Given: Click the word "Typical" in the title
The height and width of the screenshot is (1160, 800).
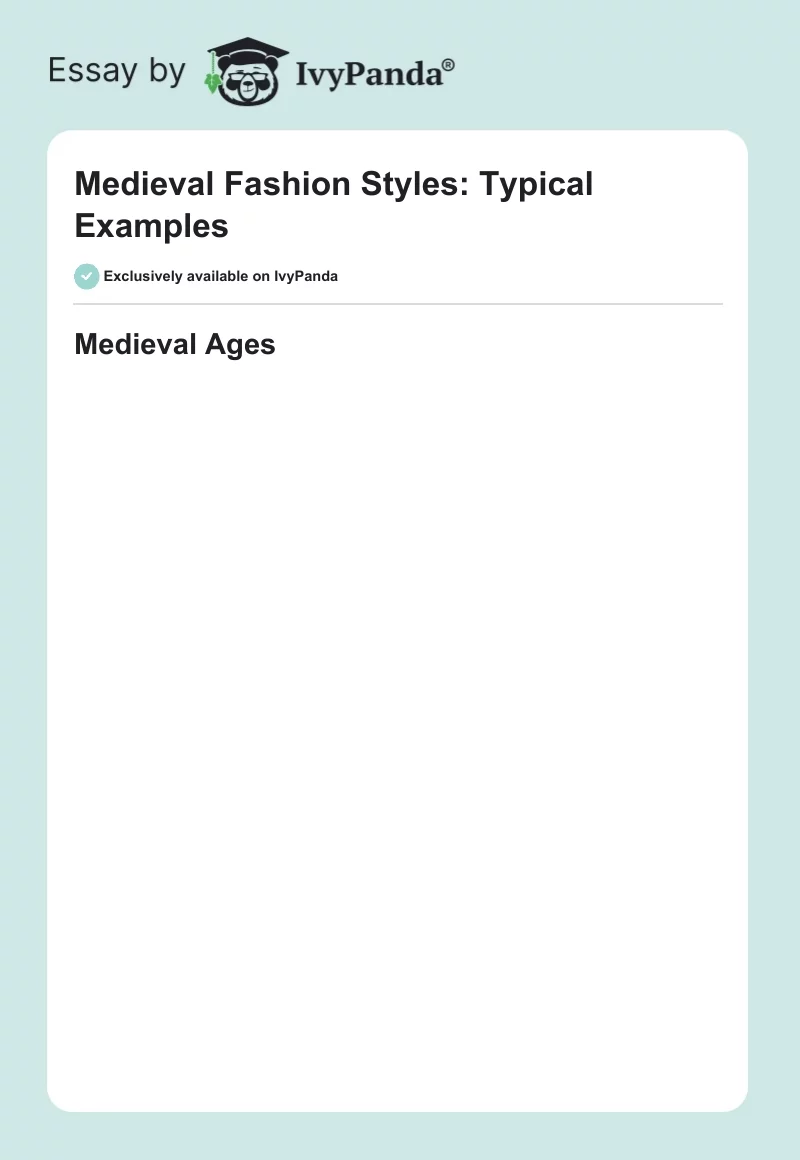Looking at the screenshot, I should coord(539,184).
